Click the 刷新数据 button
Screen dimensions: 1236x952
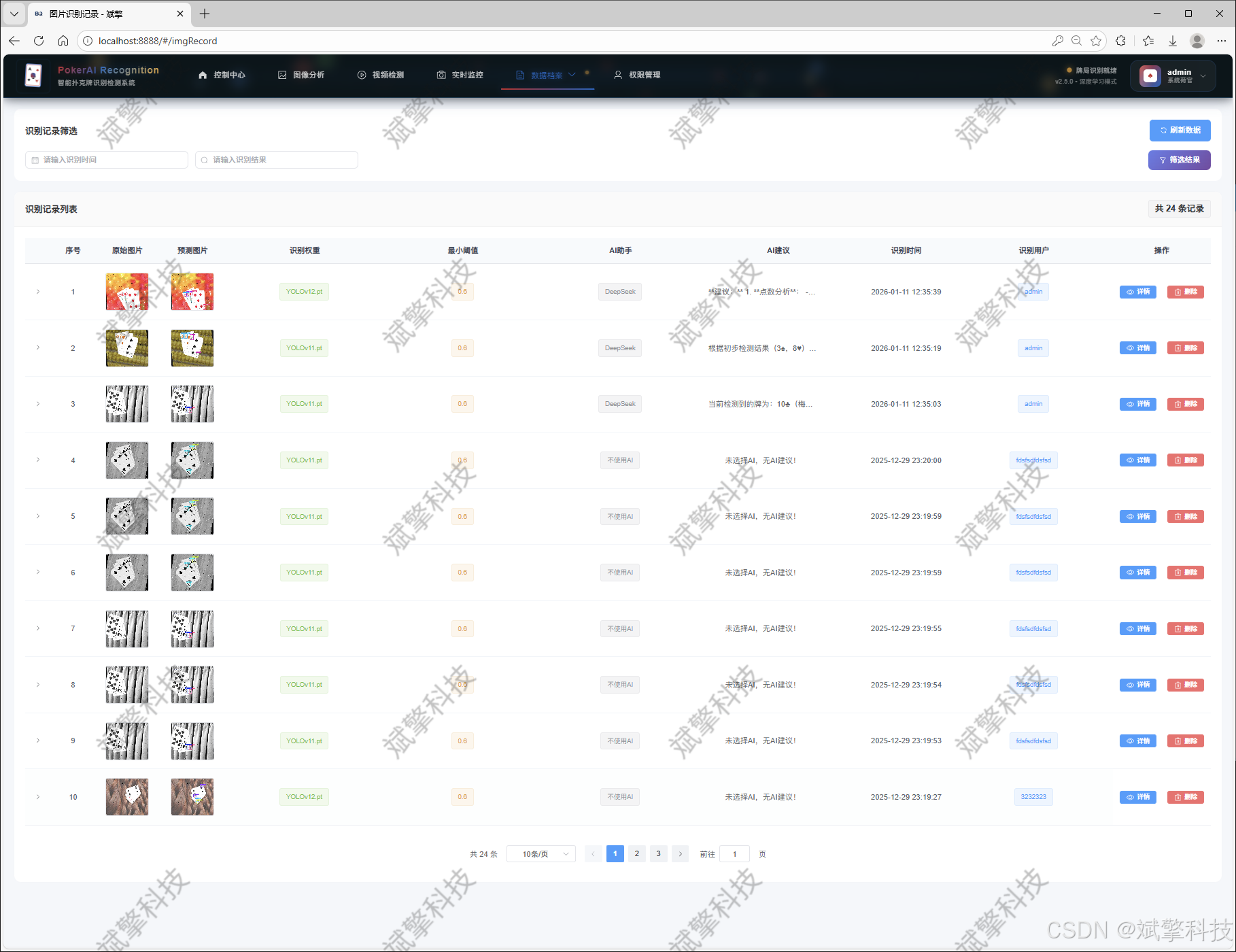(1180, 130)
